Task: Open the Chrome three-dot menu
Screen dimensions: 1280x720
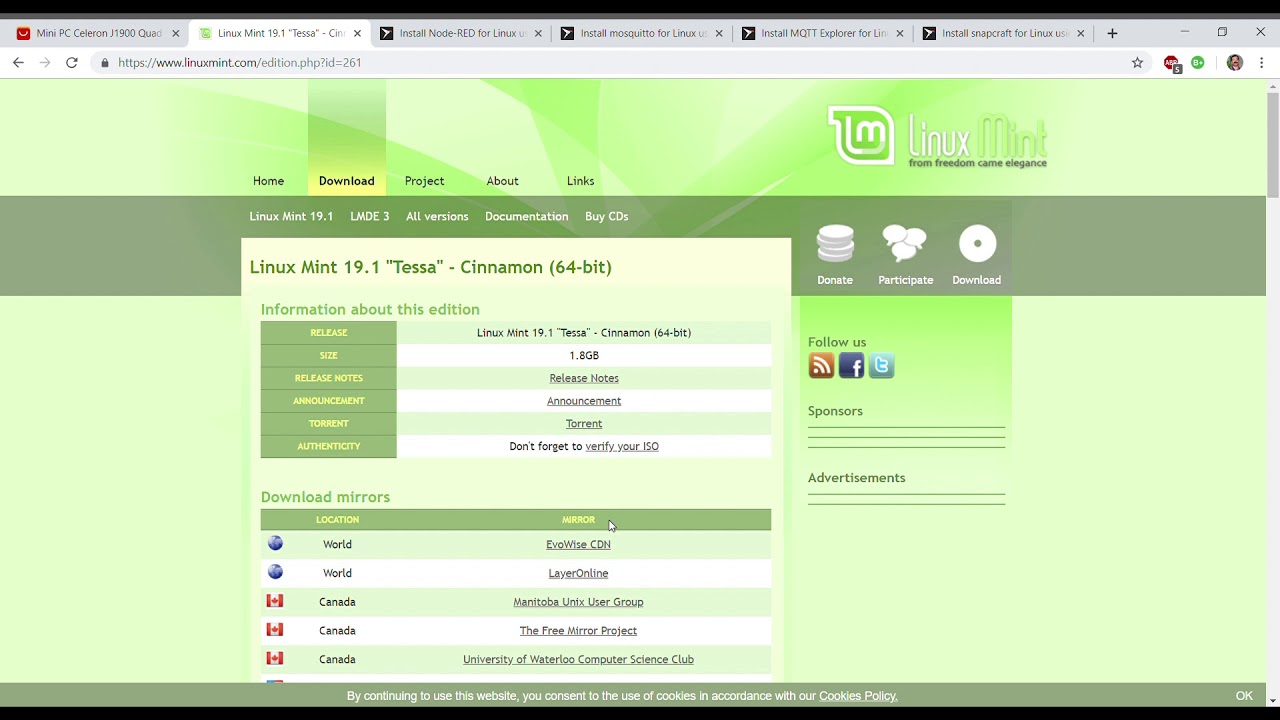Action: tap(1262, 62)
